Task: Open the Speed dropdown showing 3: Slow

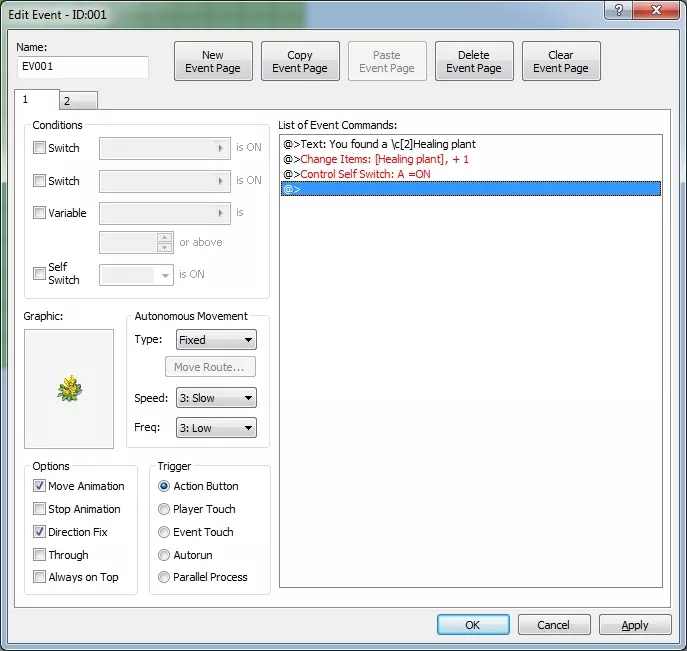Action: [x=216, y=398]
